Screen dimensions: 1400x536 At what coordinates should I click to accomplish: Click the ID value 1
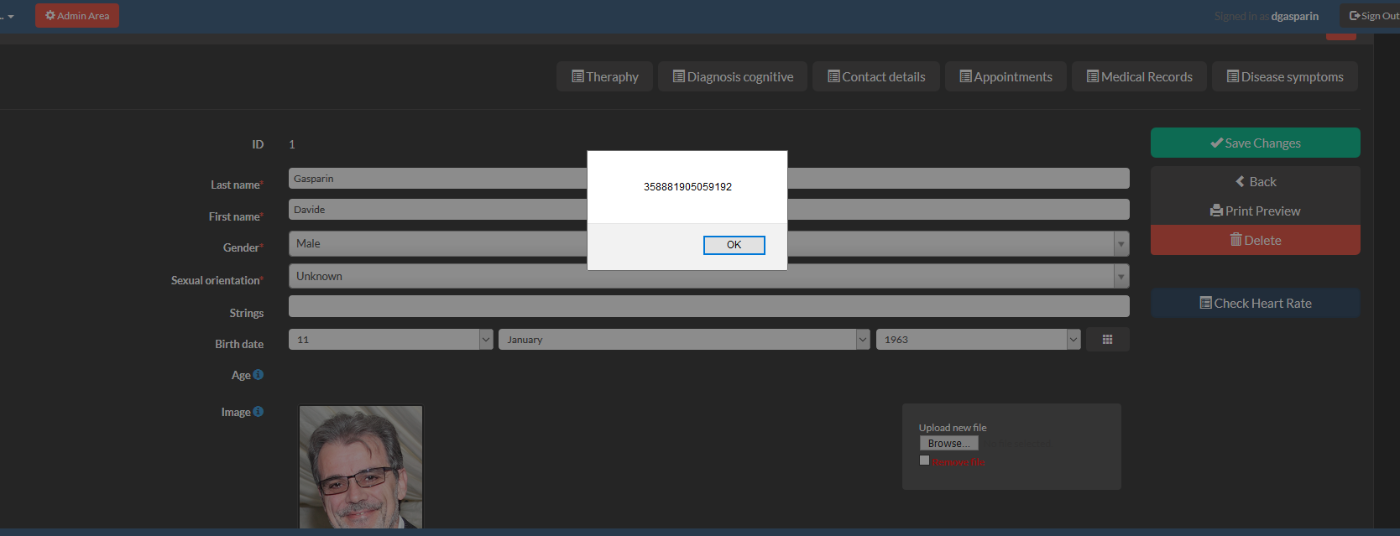pos(292,144)
